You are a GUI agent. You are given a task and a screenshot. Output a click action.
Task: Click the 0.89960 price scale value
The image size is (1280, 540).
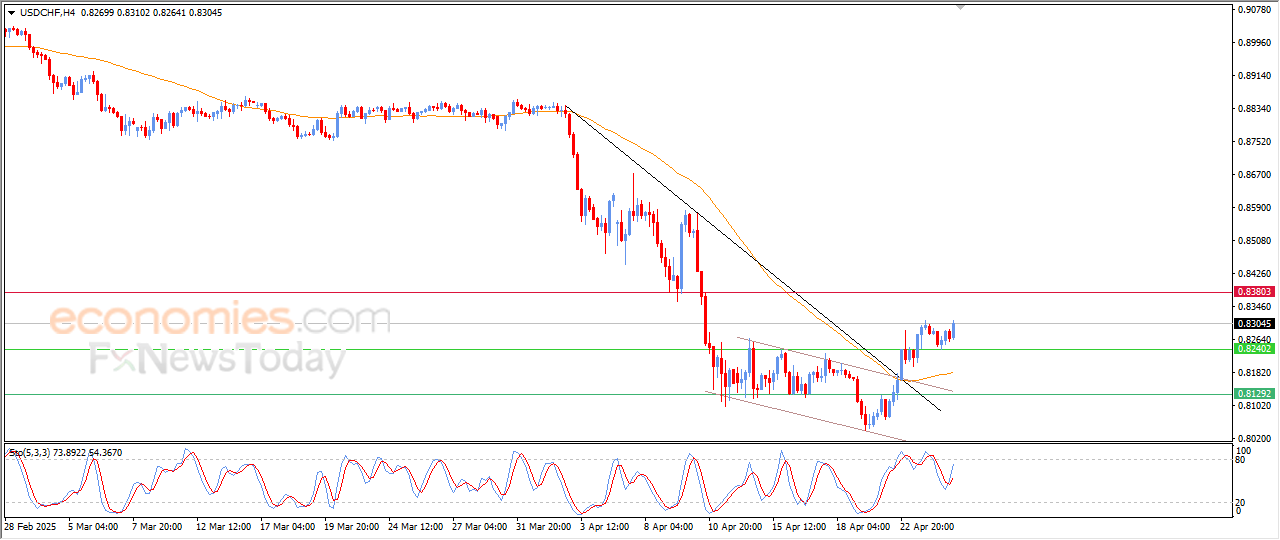pos(1255,43)
